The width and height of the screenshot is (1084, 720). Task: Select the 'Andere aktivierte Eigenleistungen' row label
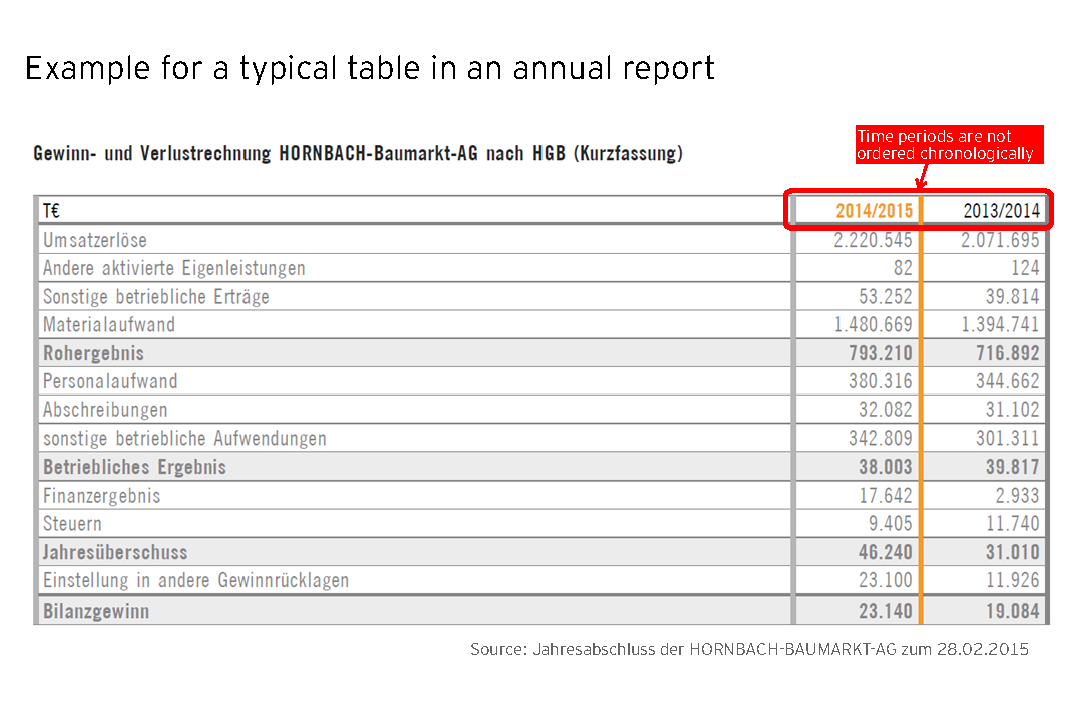(x=174, y=268)
